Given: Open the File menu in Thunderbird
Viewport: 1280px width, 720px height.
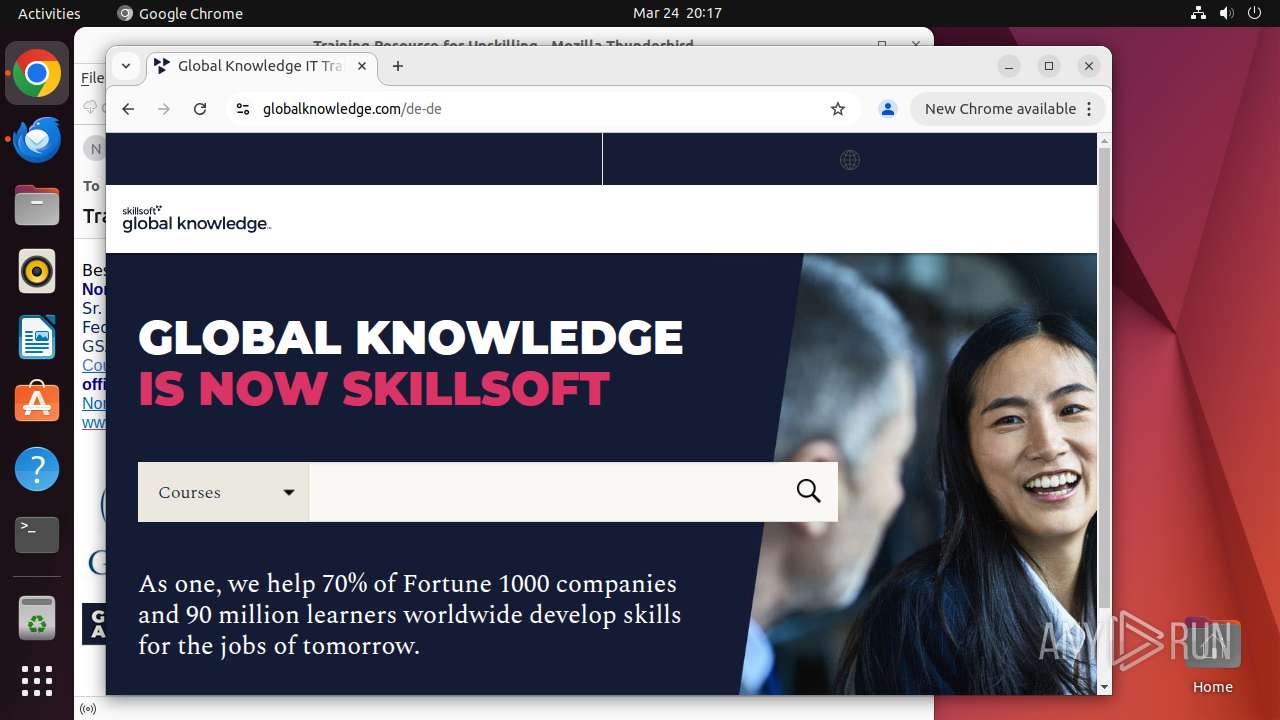Looking at the screenshot, I should pos(92,78).
